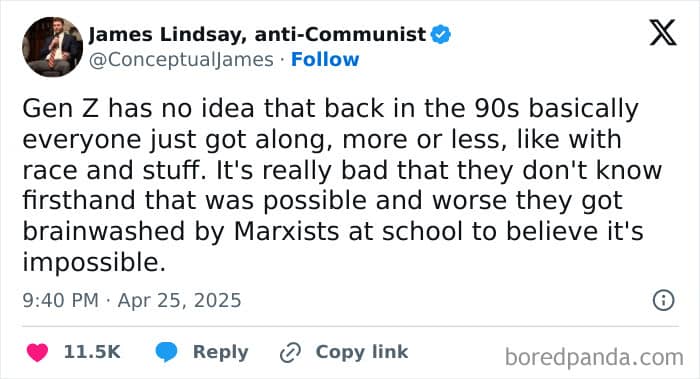Select the Reply text button
This screenshot has height=379, width=700.
click(x=221, y=352)
